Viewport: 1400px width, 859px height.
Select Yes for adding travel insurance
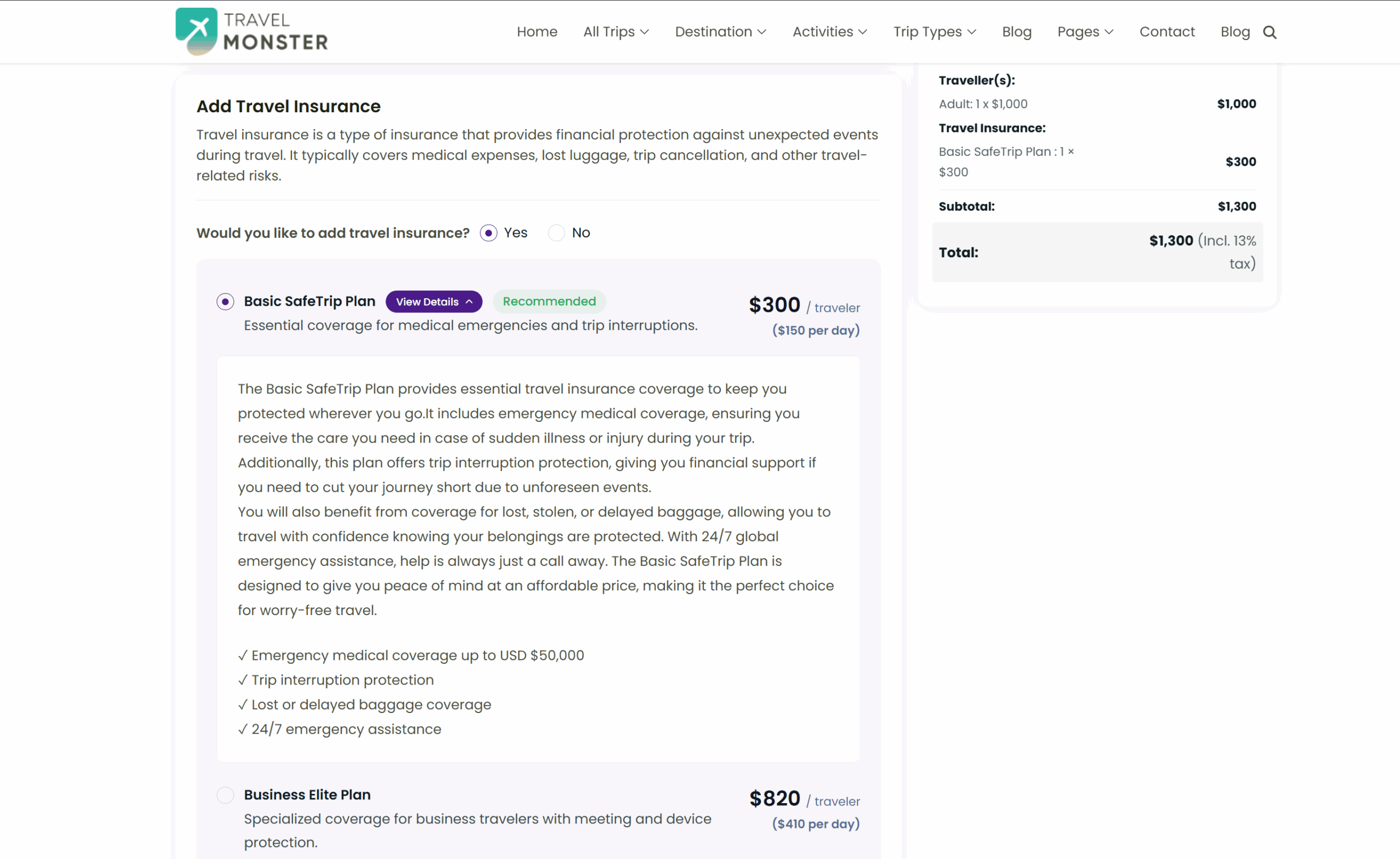(x=489, y=233)
